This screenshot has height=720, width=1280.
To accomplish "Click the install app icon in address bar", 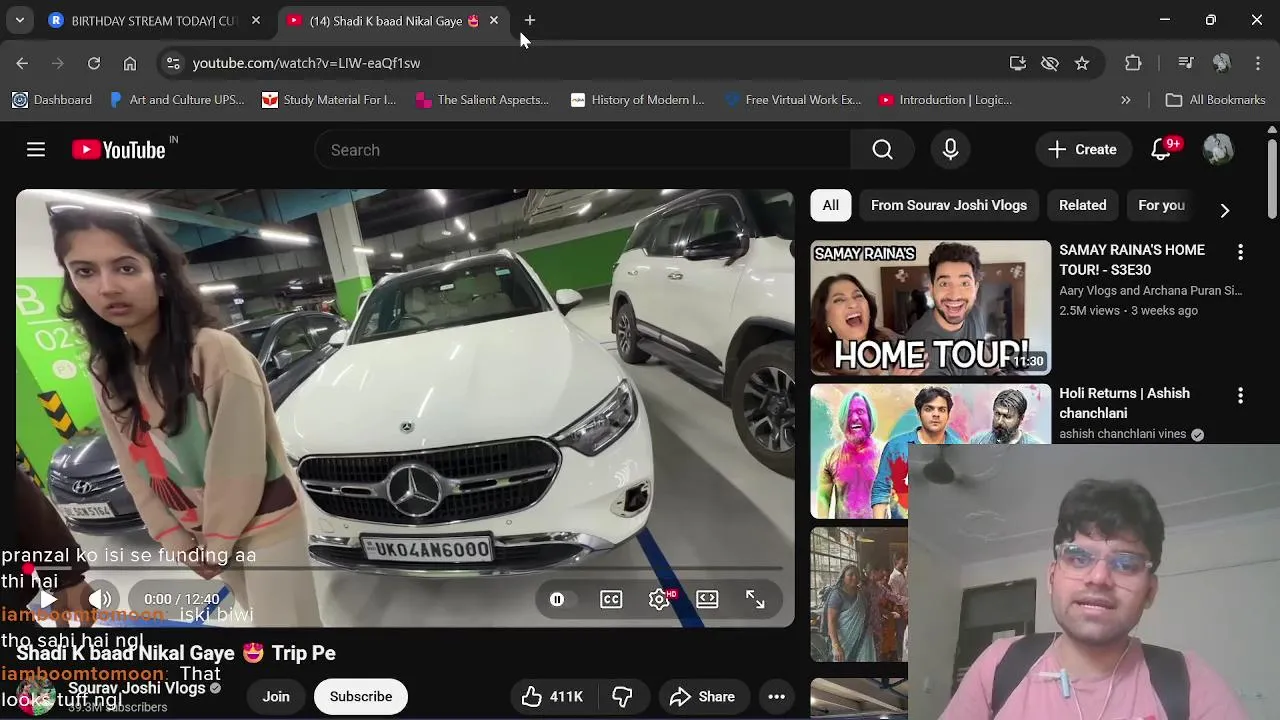I will (x=1018, y=63).
